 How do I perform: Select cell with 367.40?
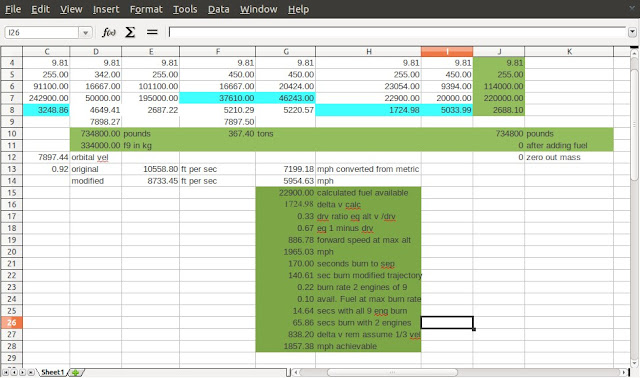[x=218, y=133]
